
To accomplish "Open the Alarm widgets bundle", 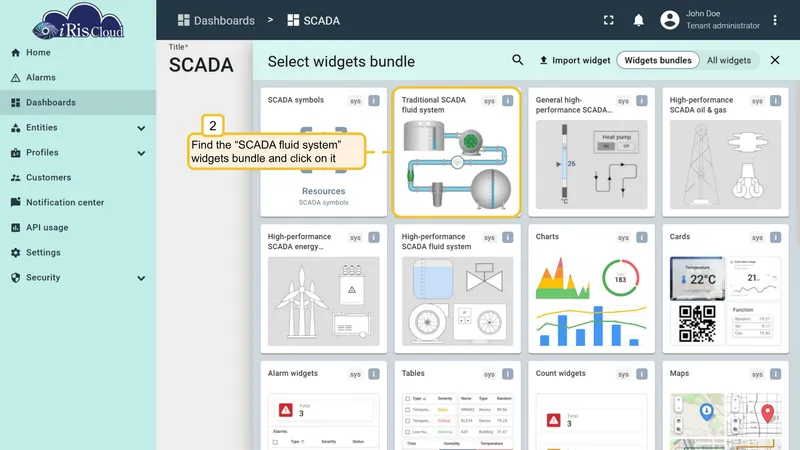I will pos(323,406).
